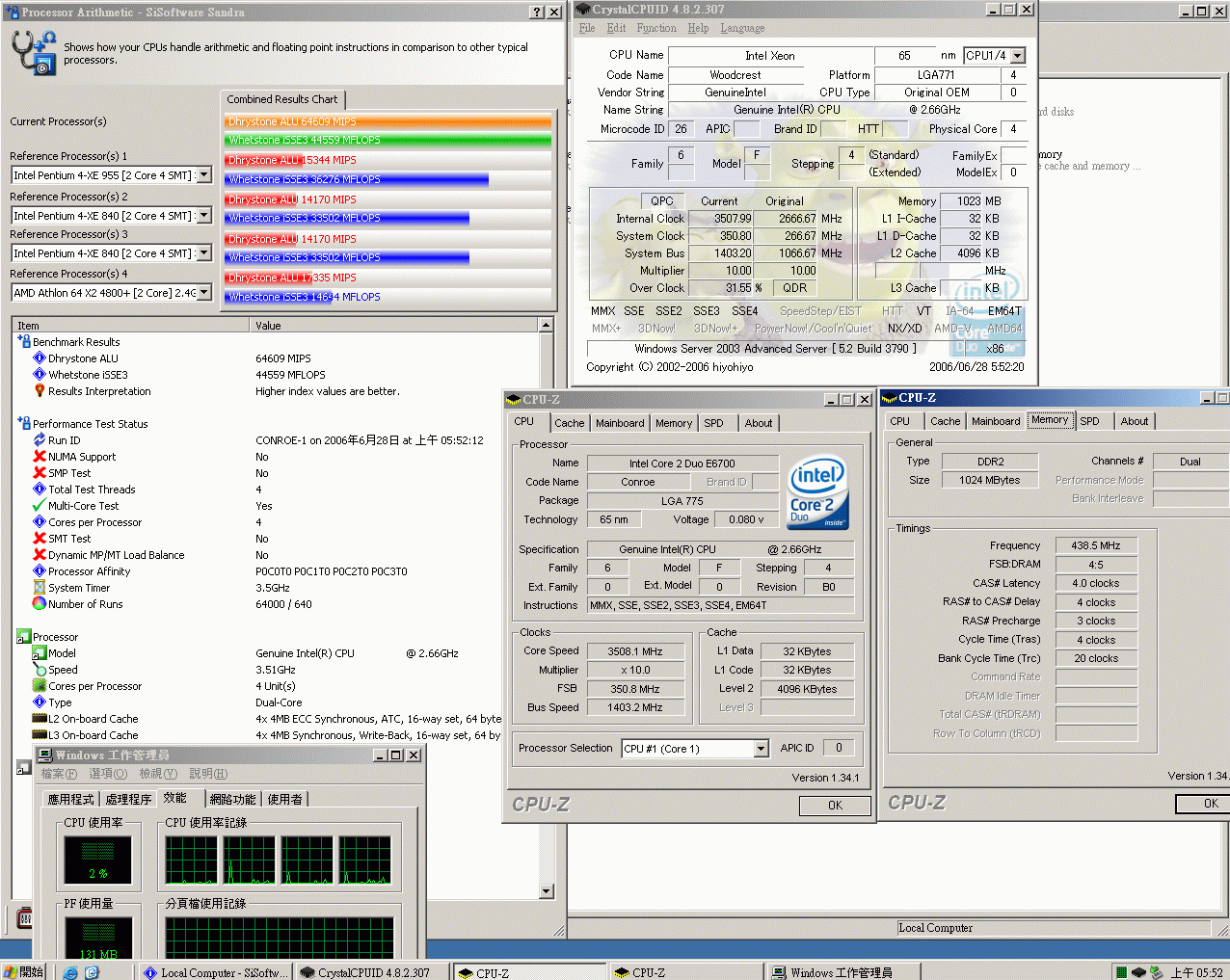Expand the AMD Athlon 64 X2 4800+ dropdown
Image resolution: width=1230 pixels, height=980 pixels.
[x=203, y=293]
